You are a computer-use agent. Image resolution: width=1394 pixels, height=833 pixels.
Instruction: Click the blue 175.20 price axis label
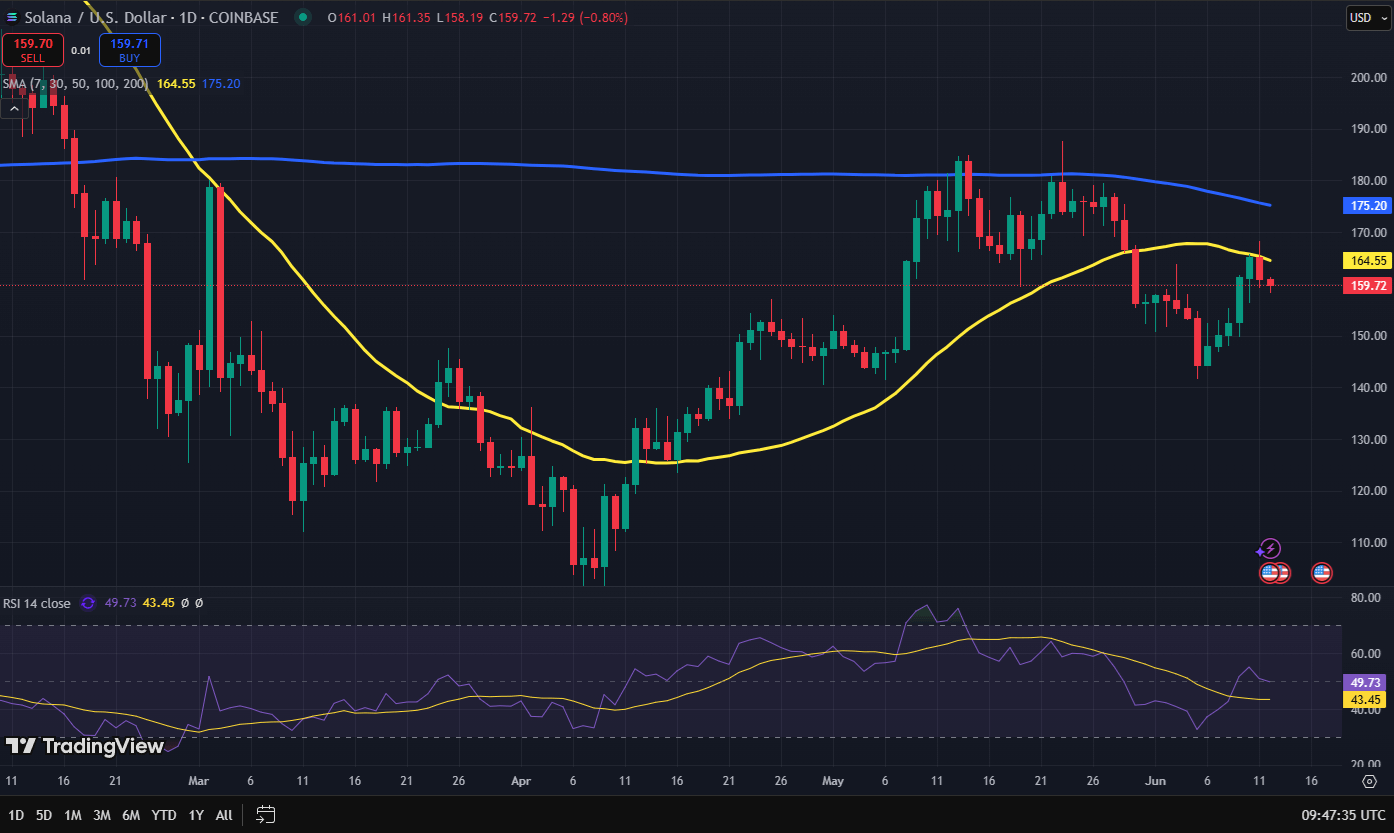click(1369, 206)
